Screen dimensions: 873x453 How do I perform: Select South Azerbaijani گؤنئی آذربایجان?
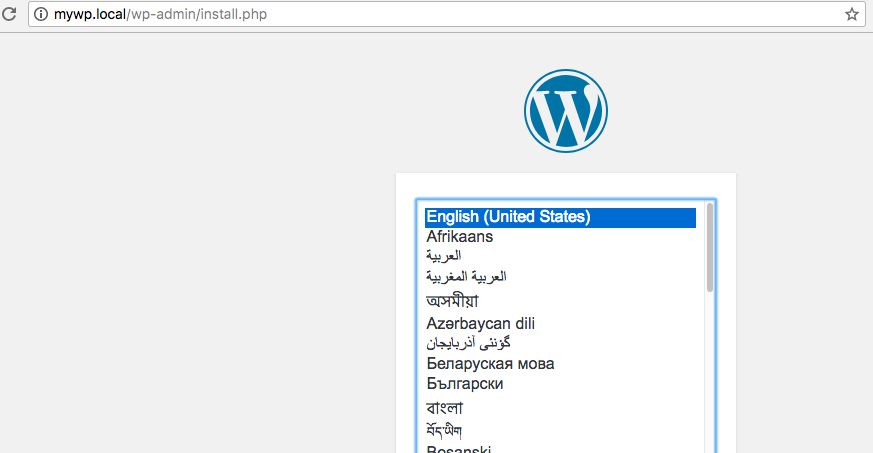(x=561, y=343)
